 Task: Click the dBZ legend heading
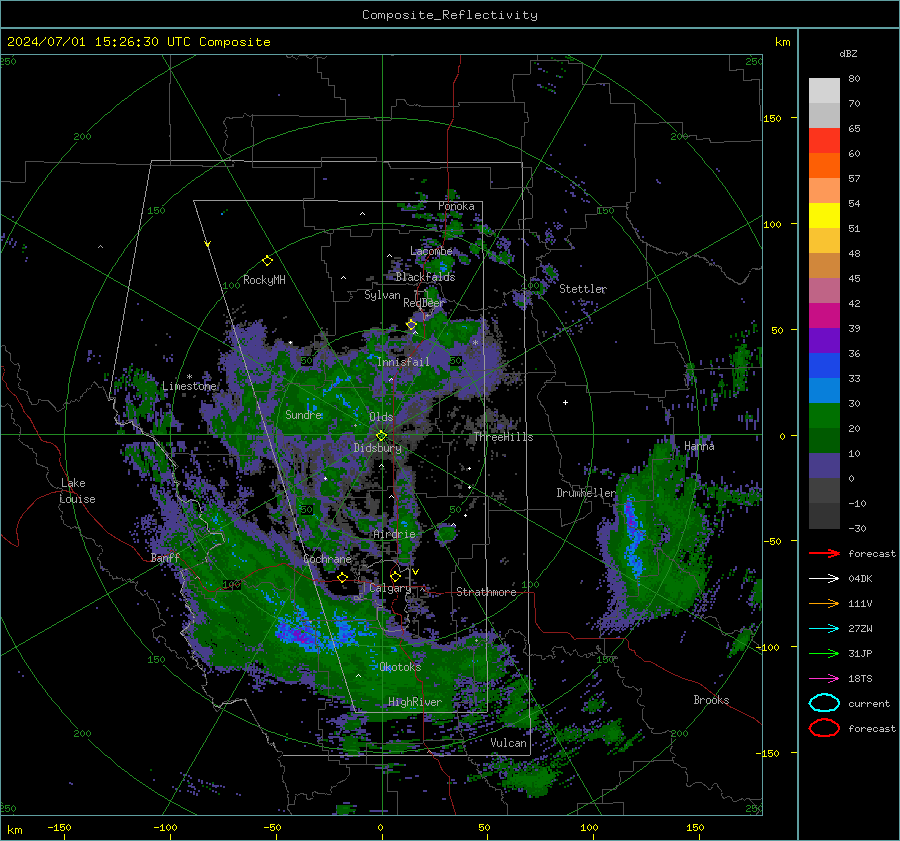[x=848, y=53]
